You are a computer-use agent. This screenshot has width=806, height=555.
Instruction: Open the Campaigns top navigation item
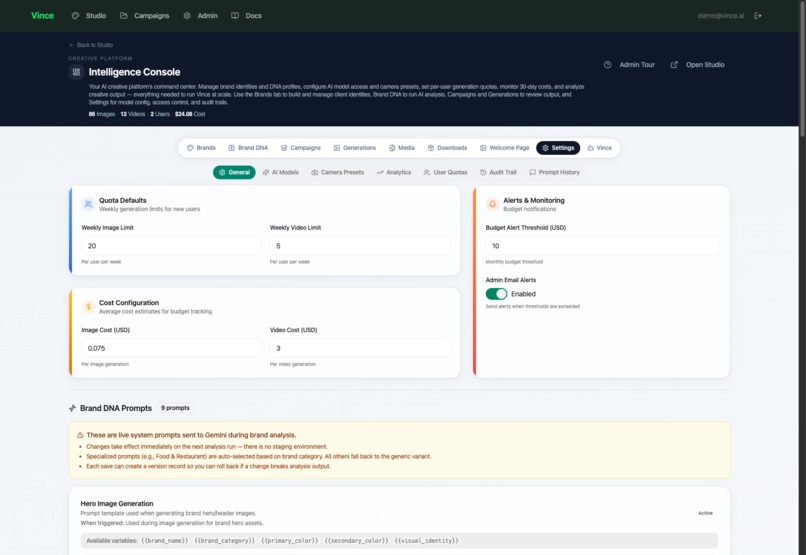(144, 16)
